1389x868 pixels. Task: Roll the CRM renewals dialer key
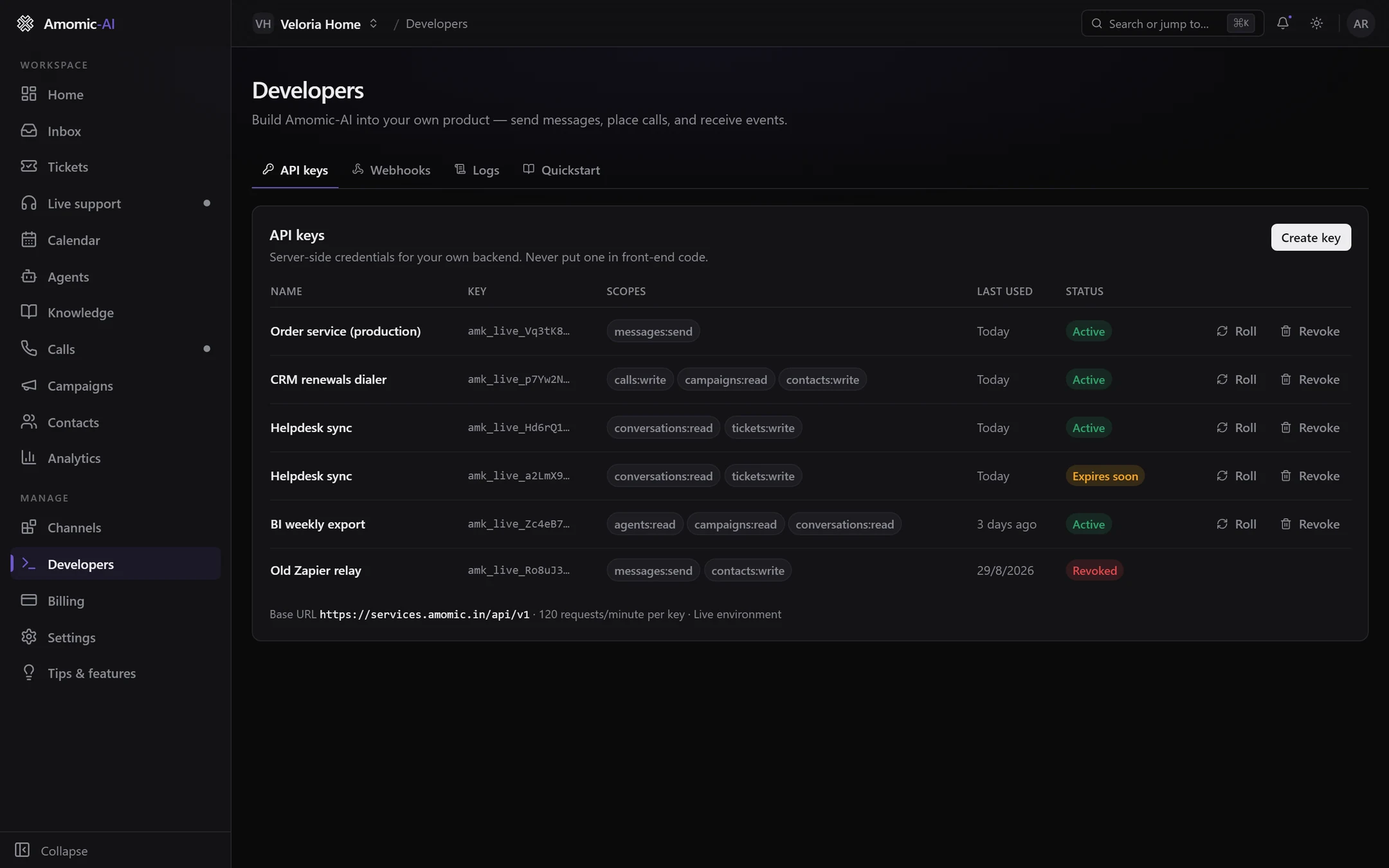pos(1236,379)
